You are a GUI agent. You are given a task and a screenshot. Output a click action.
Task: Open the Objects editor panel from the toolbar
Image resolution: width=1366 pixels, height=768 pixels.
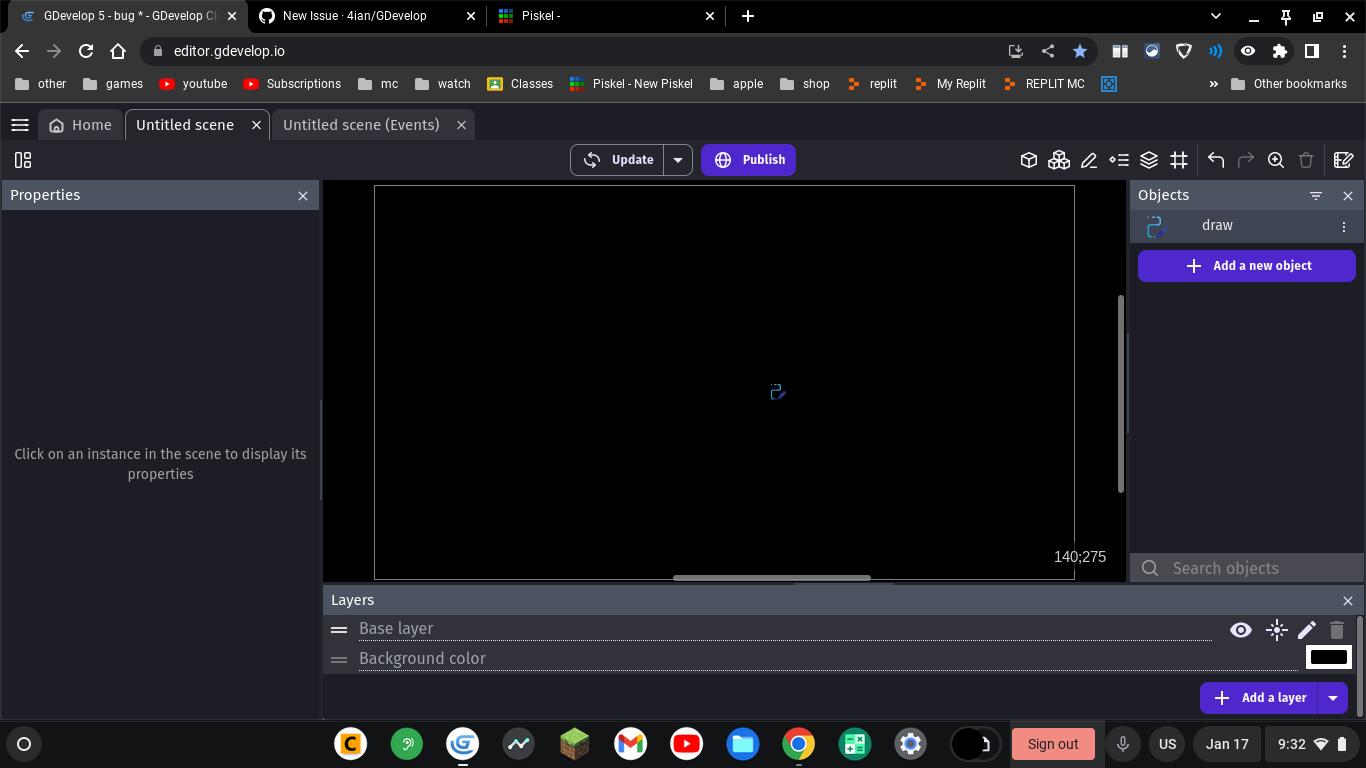coord(1028,159)
